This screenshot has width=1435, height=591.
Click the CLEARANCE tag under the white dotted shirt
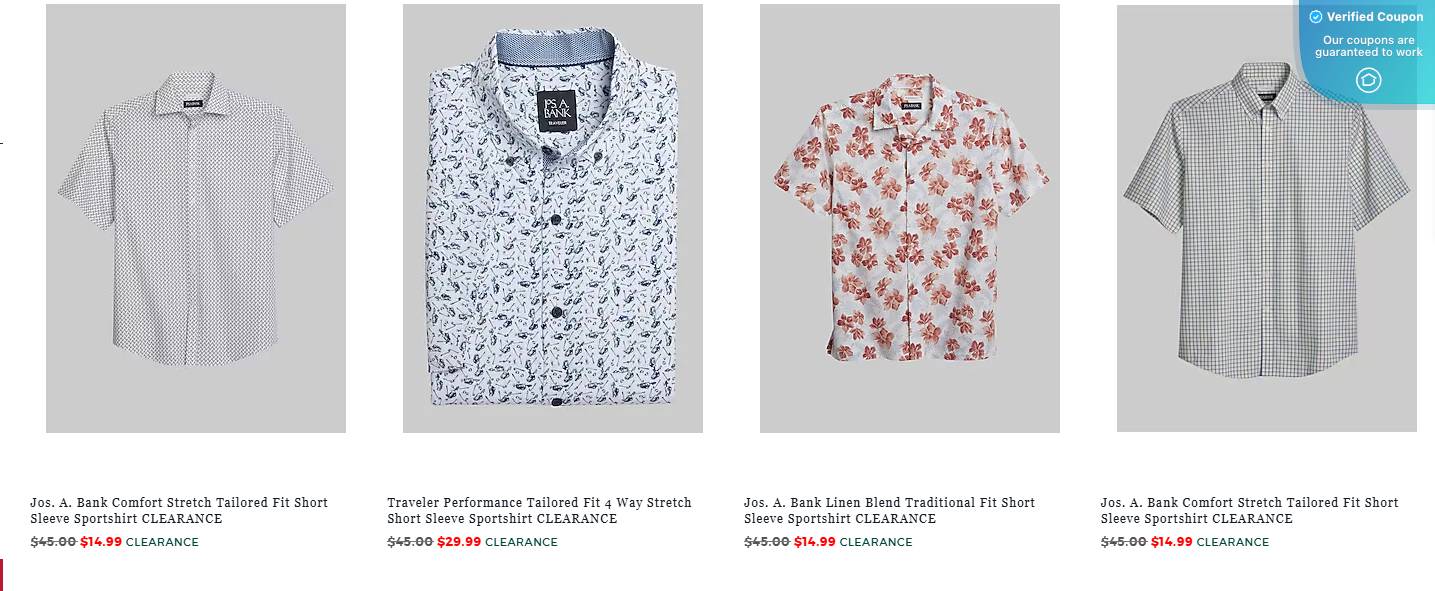click(162, 542)
